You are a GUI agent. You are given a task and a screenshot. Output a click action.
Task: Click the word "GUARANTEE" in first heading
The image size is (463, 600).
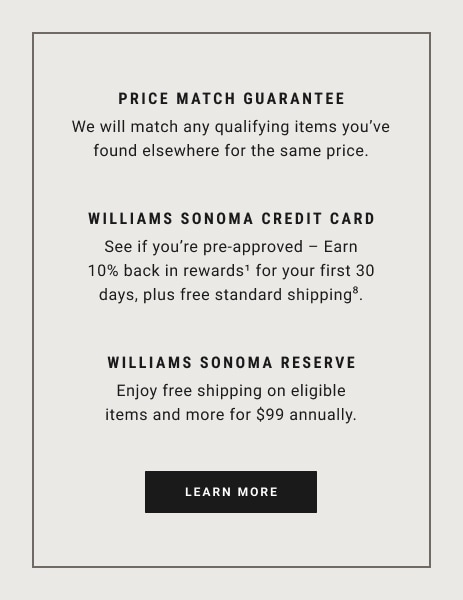(x=294, y=99)
